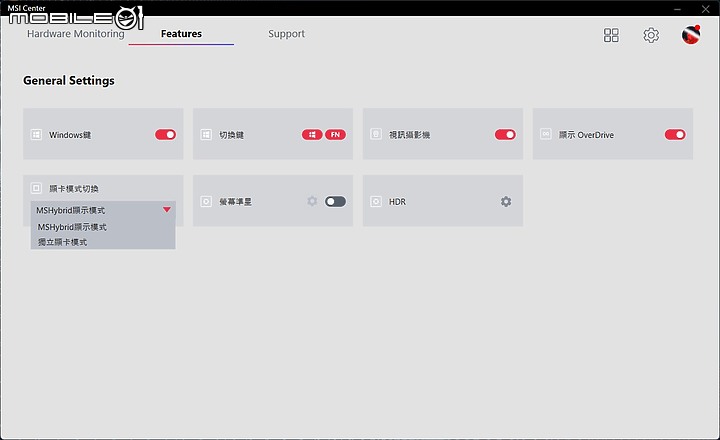Click the 顯示 OverDrive label
Screen dimensions: 720x440
pyautogui.click(x=586, y=135)
